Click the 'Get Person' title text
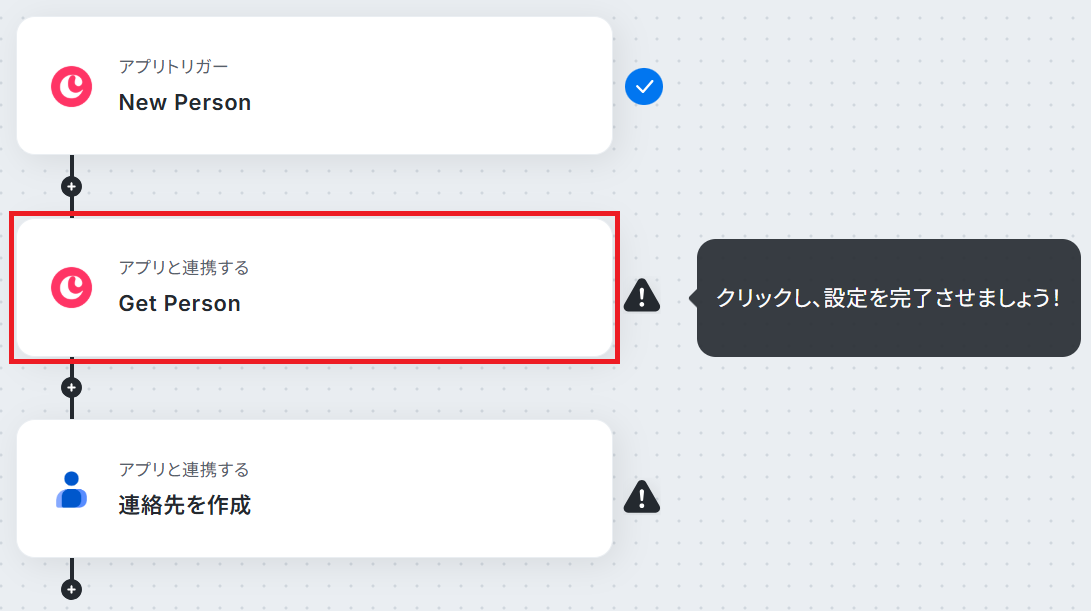Image resolution: width=1091 pixels, height=611 pixels. pos(180,304)
